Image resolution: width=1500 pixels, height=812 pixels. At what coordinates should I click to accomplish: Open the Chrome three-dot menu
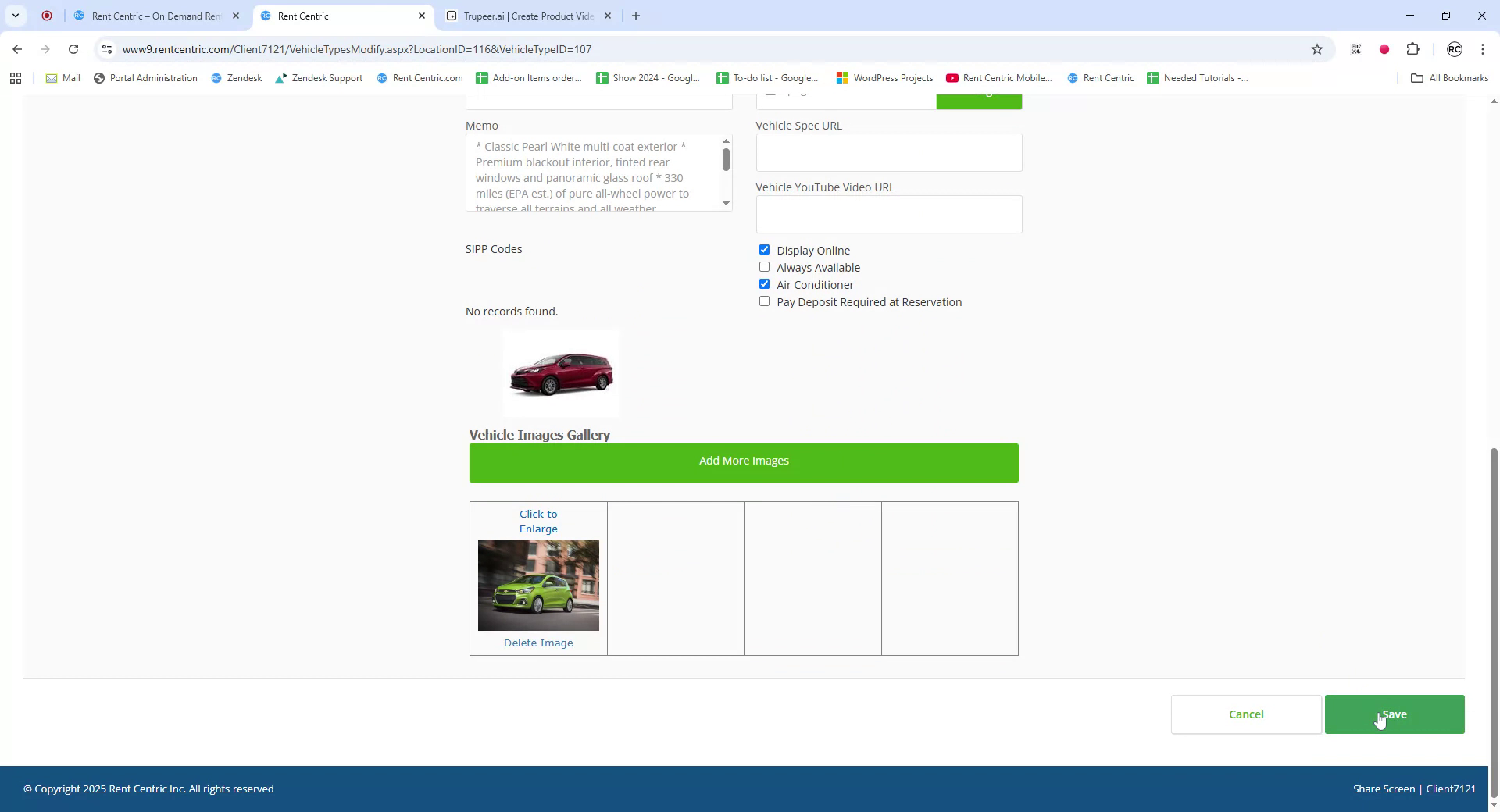pyautogui.click(x=1482, y=49)
